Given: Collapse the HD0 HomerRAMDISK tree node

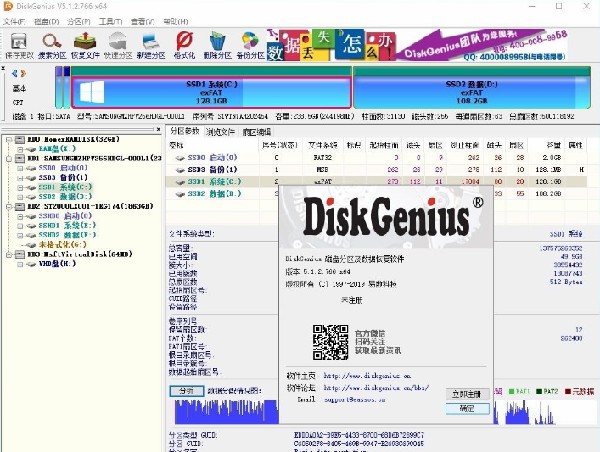Looking at the screenshot, I should pyautogui.click(x=9, y=140).
